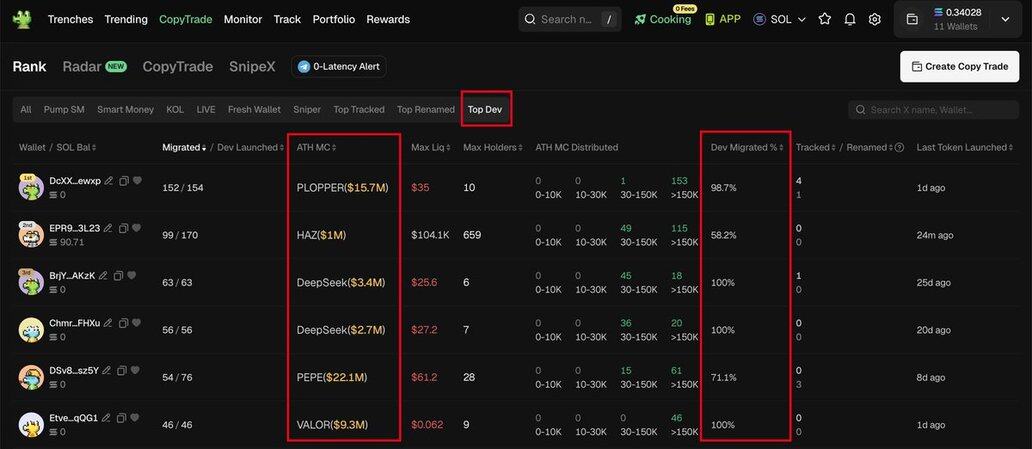Favorite the BrjY...AKzK wallet with heart icon
Image resolution: width=1032 pixels, height=449 pixels.
tap(132, 275)
